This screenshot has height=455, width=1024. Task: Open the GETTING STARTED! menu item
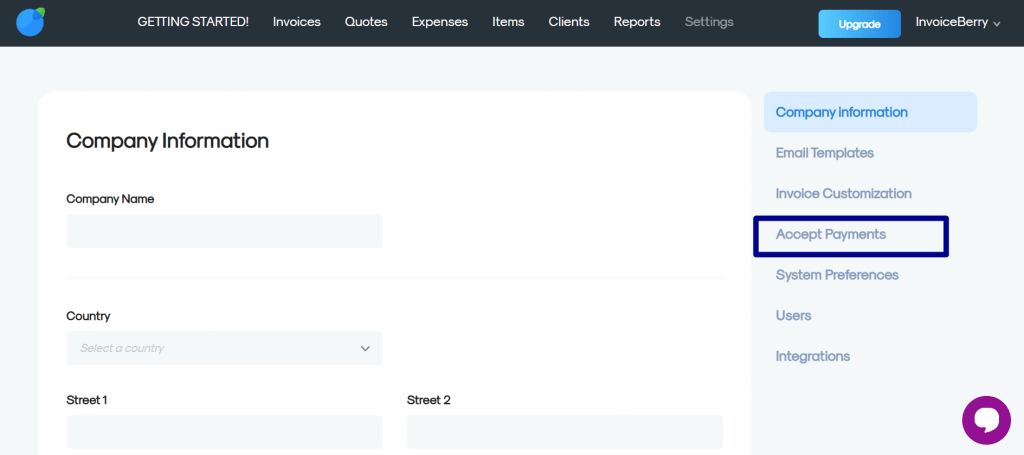click(x=193, y=22)
